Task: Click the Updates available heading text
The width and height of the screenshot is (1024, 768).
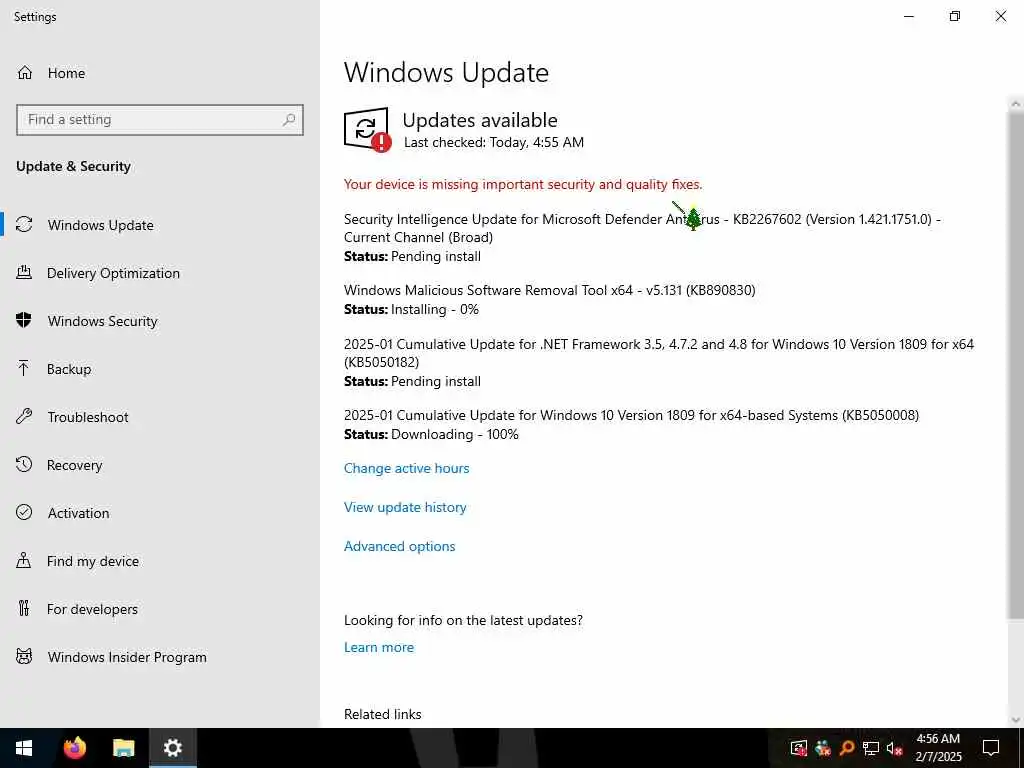Action: point(480,120)
